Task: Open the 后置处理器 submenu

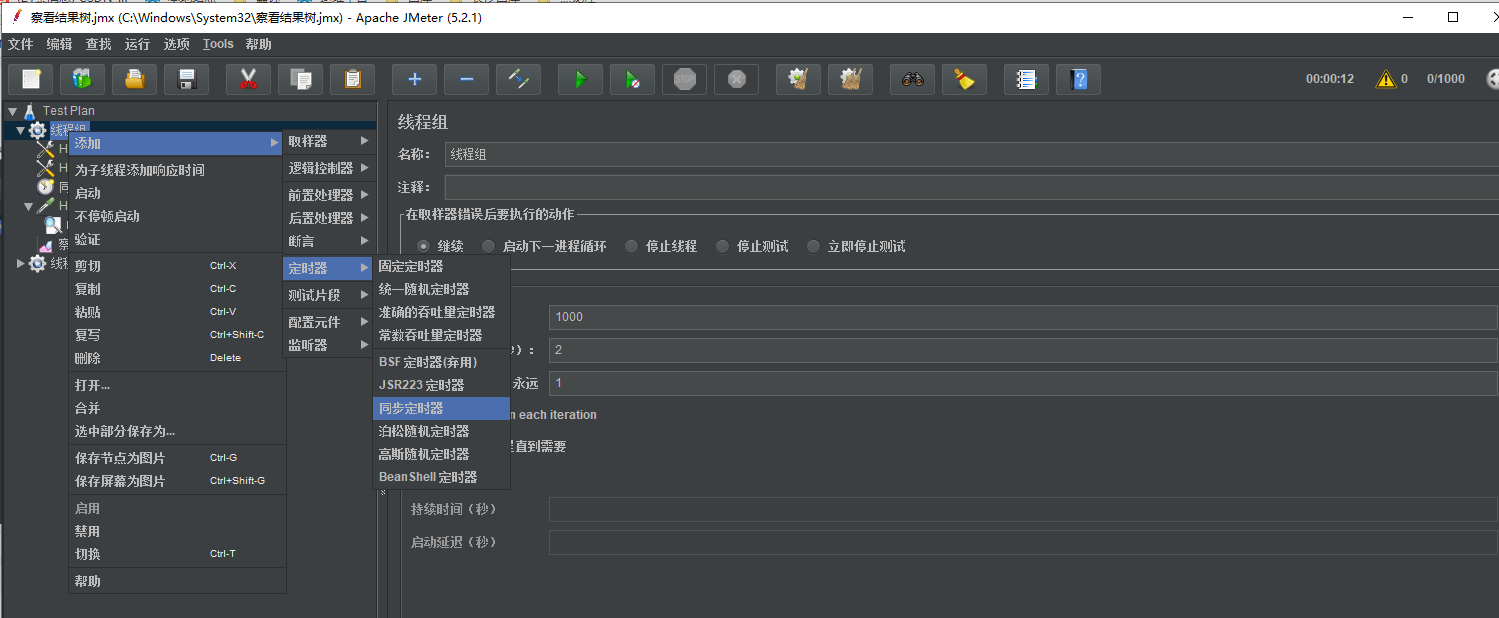Action: pos(329,218)
